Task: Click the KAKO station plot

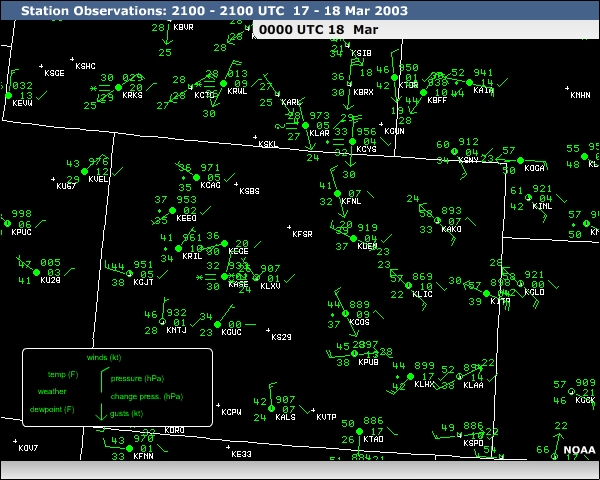Action: click(437, 220)
